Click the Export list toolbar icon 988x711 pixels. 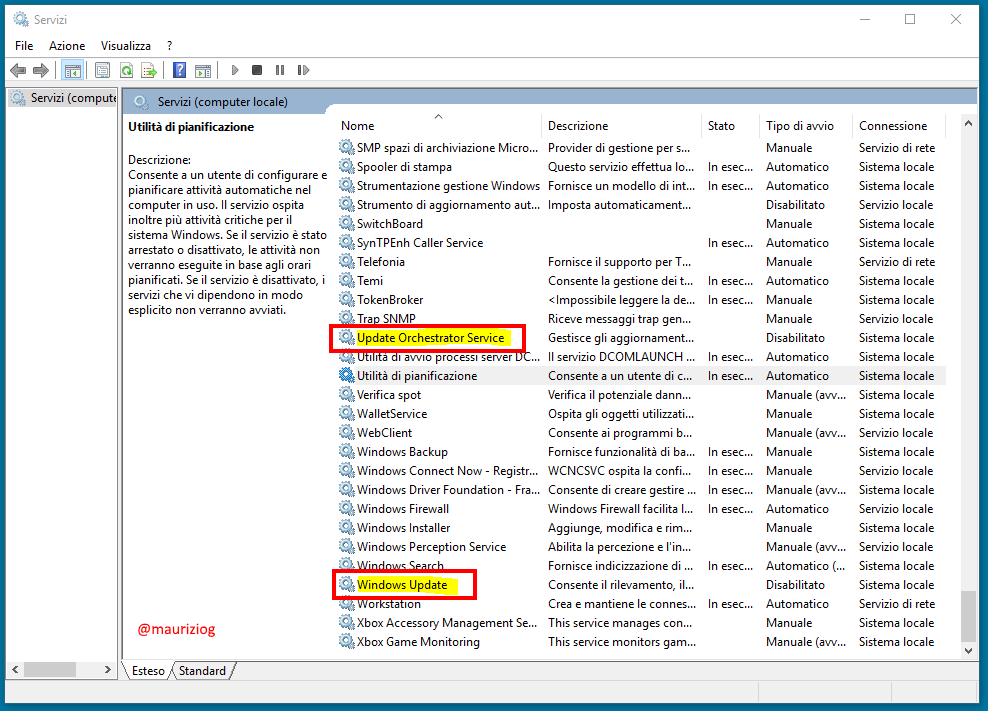[149, 70]
